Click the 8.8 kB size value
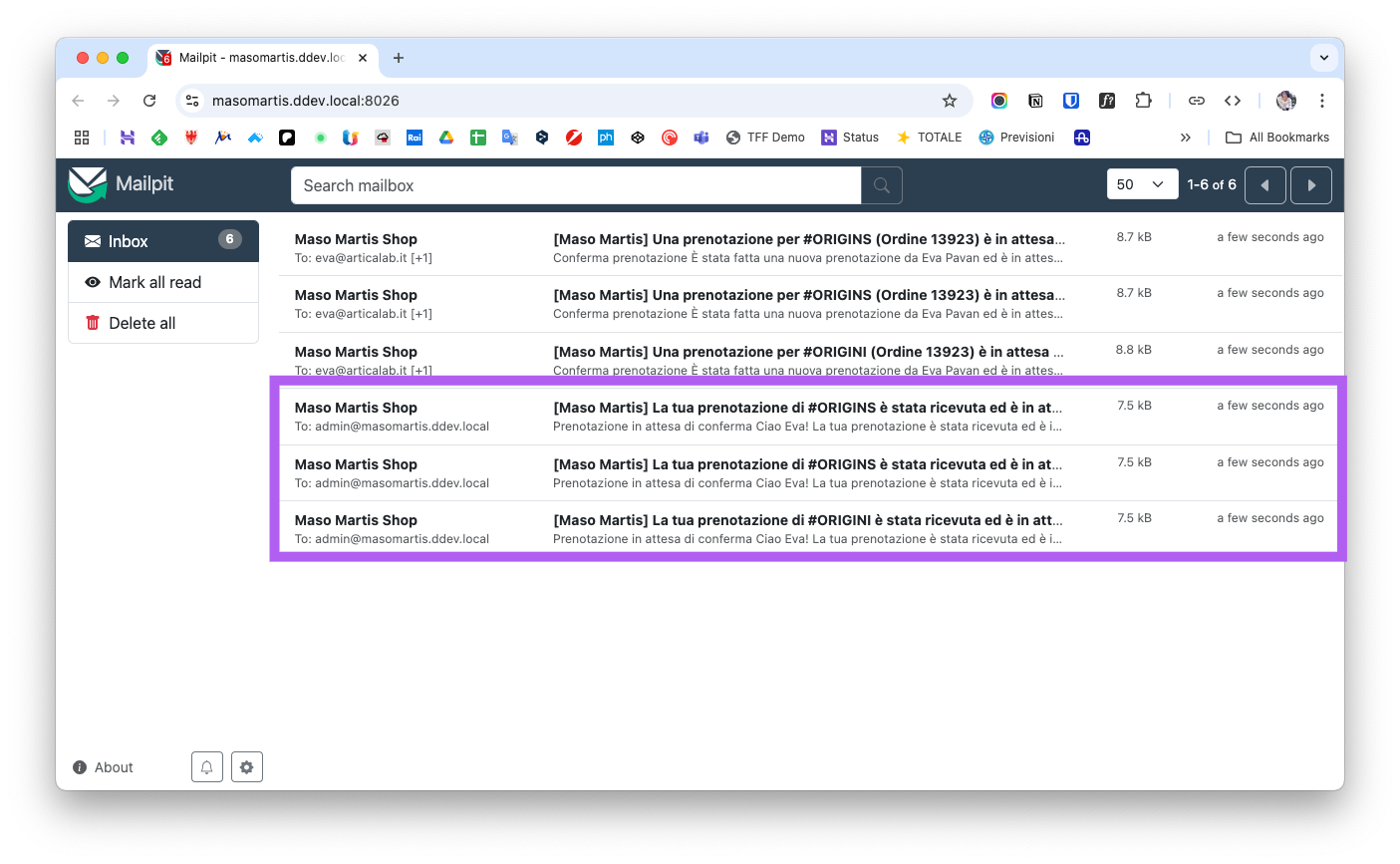The image size is (1400, 864). coord(1134,350)
